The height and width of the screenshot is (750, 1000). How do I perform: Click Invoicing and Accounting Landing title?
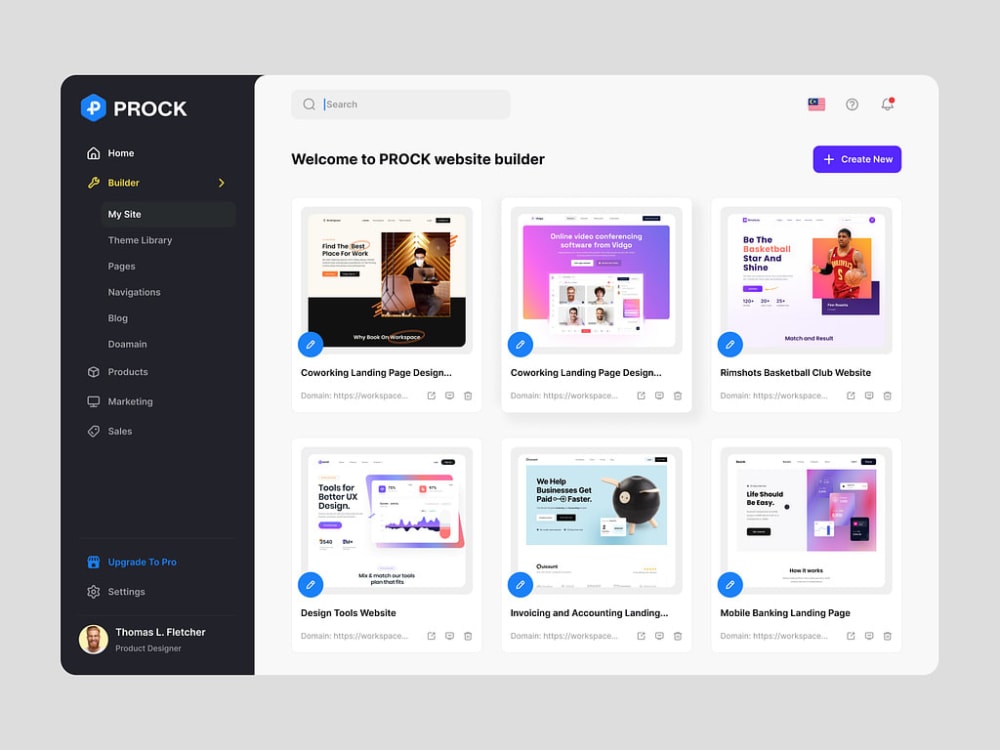tap(589, 613)
